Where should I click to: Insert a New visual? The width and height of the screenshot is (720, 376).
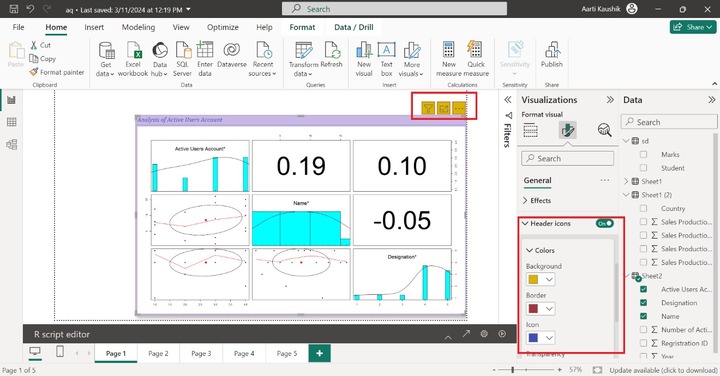point(364,59)
